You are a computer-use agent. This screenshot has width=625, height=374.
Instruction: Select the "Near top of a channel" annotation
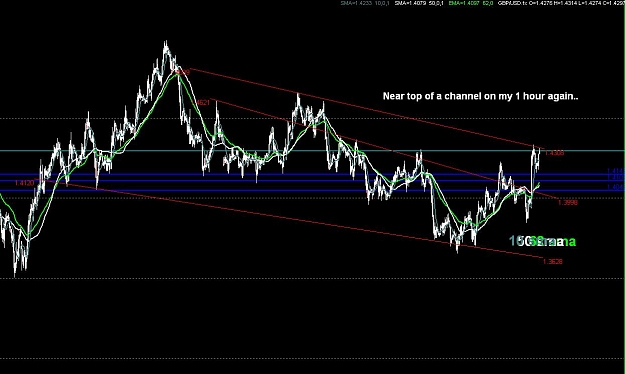[480, 96]
